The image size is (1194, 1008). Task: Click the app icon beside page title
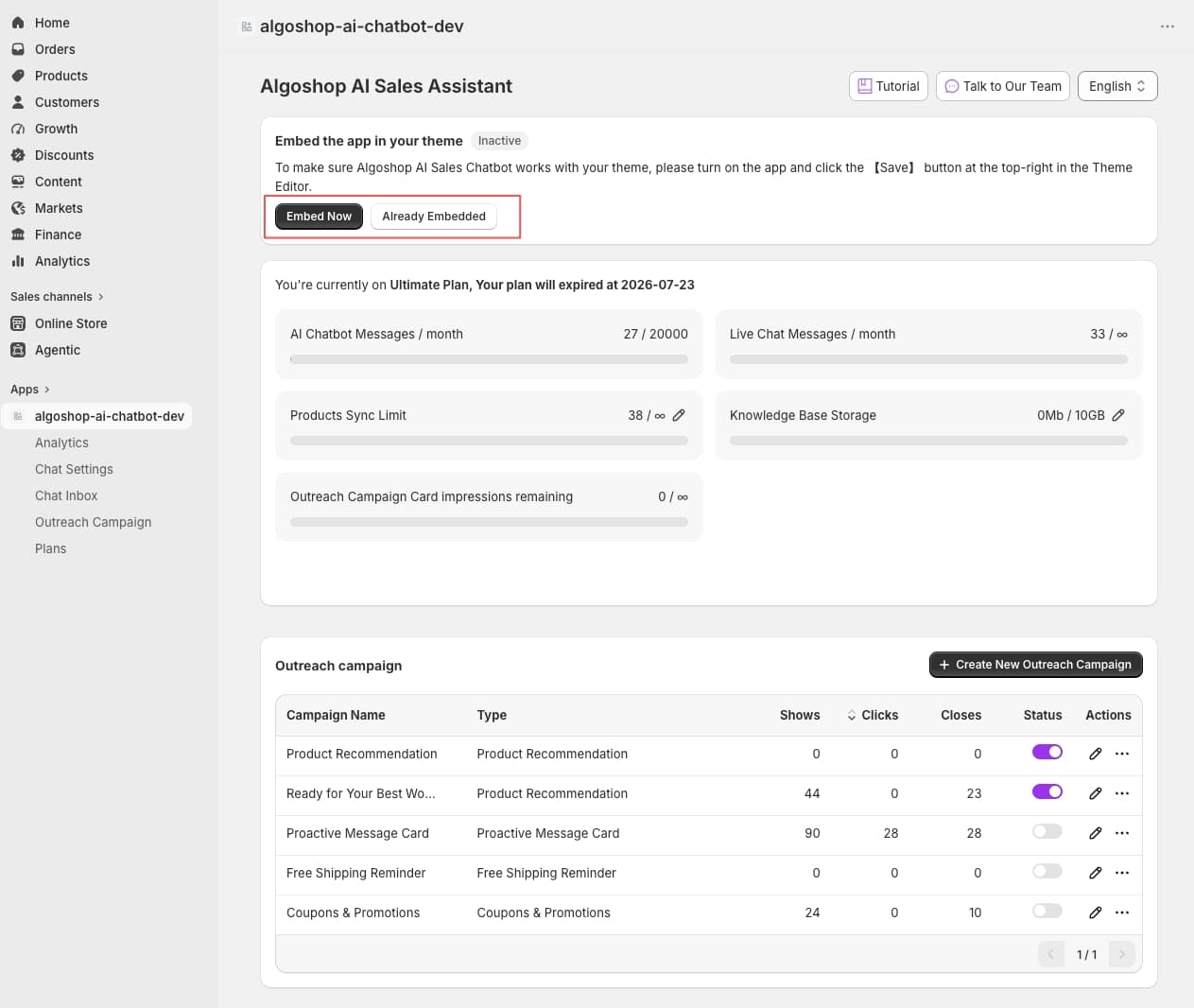247,26
